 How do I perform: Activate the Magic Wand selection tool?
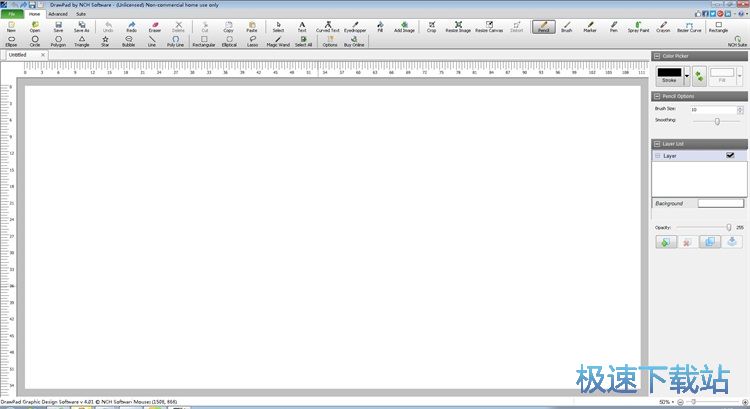(x=278, y=42)
